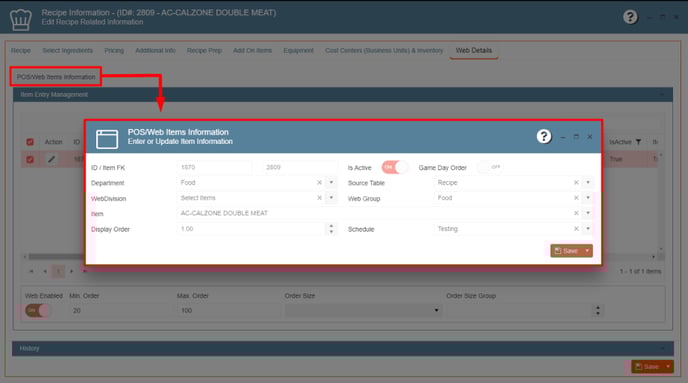Viewport: 688px width, 383px height.
Task: Sort by the Action column header
Action: pyautogui.click(x=54, y=142)
